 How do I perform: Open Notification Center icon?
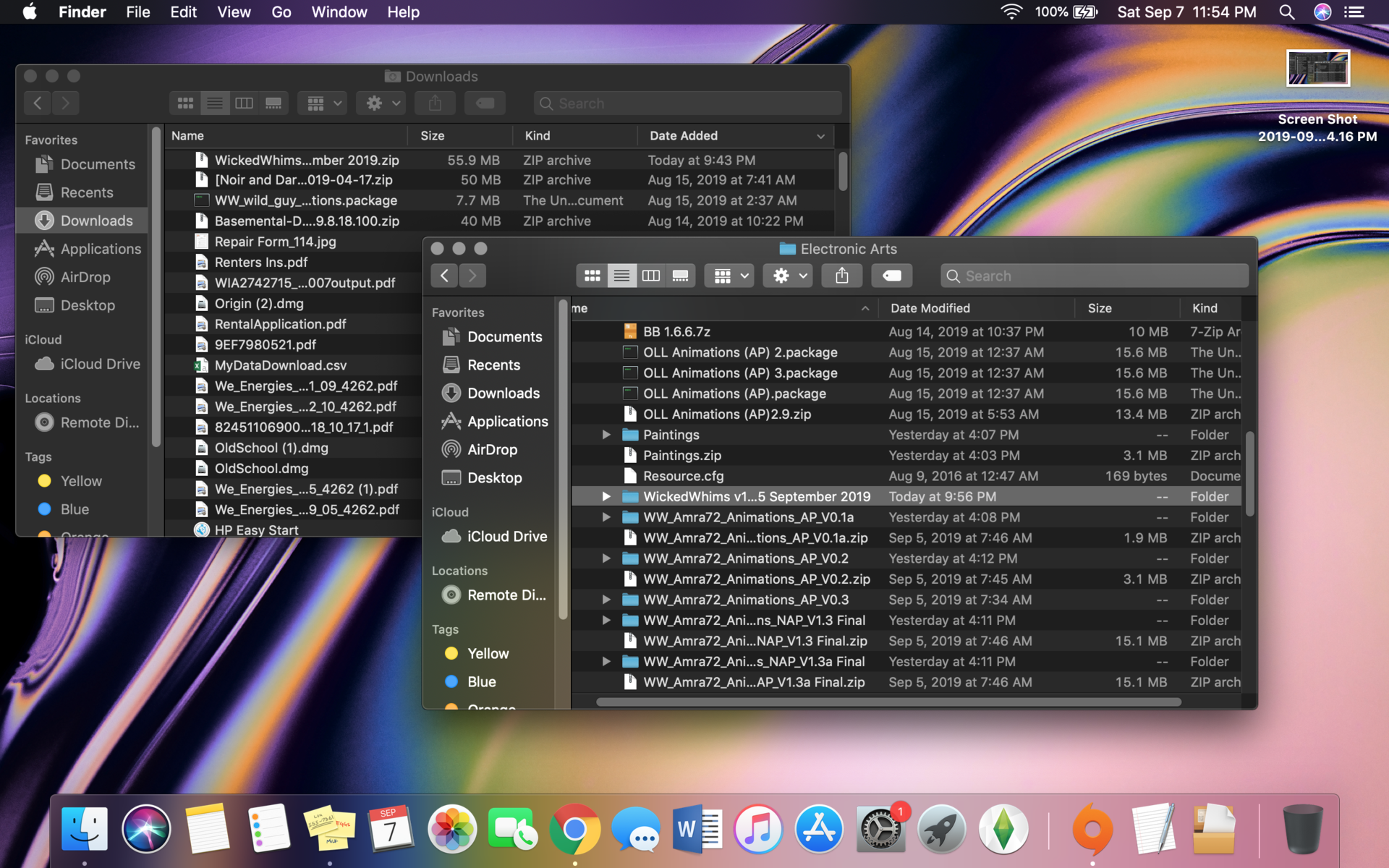[1354, 12]
